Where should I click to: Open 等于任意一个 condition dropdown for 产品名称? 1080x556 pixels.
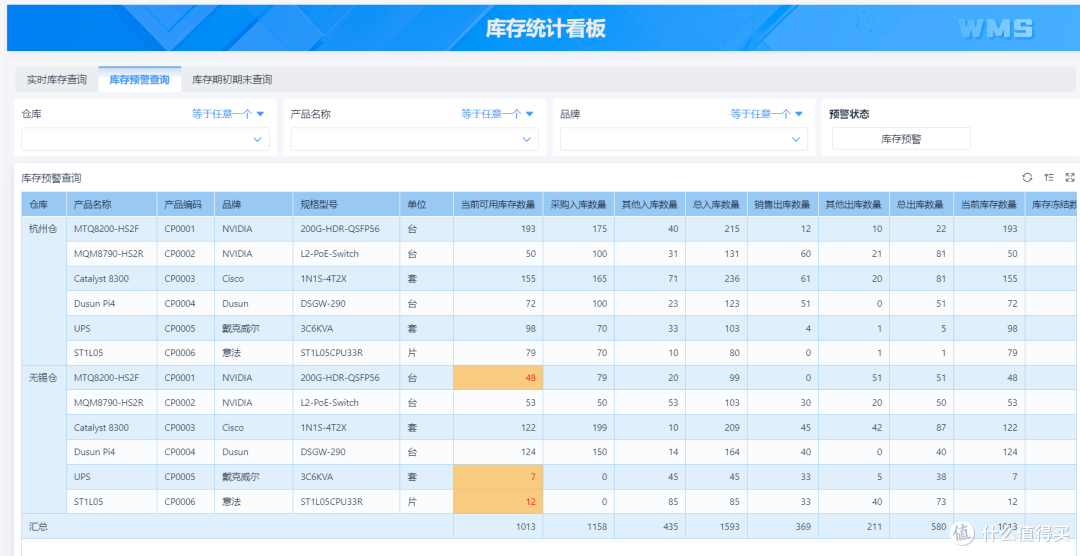tap(497, 114)
